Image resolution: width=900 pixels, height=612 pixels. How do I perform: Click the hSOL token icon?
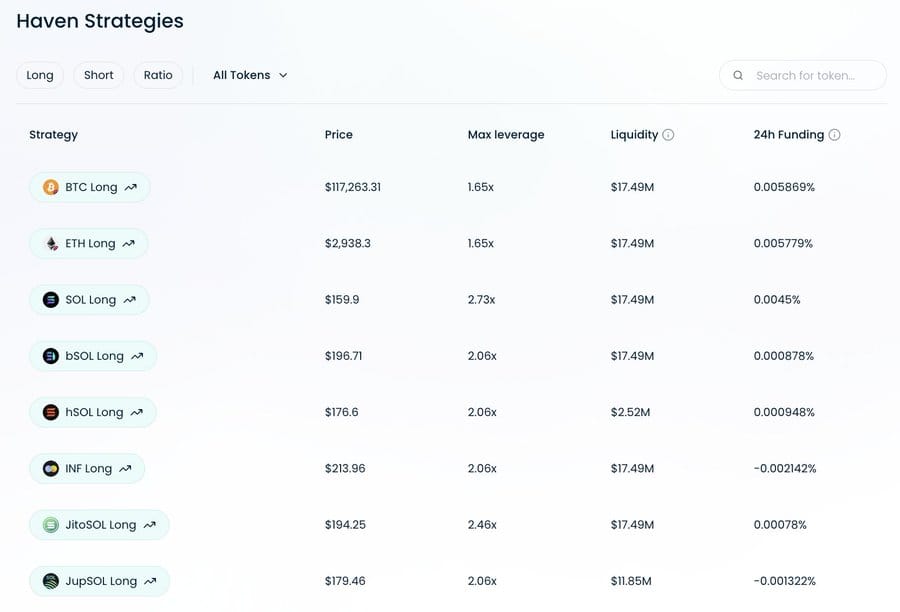(51, 412)
